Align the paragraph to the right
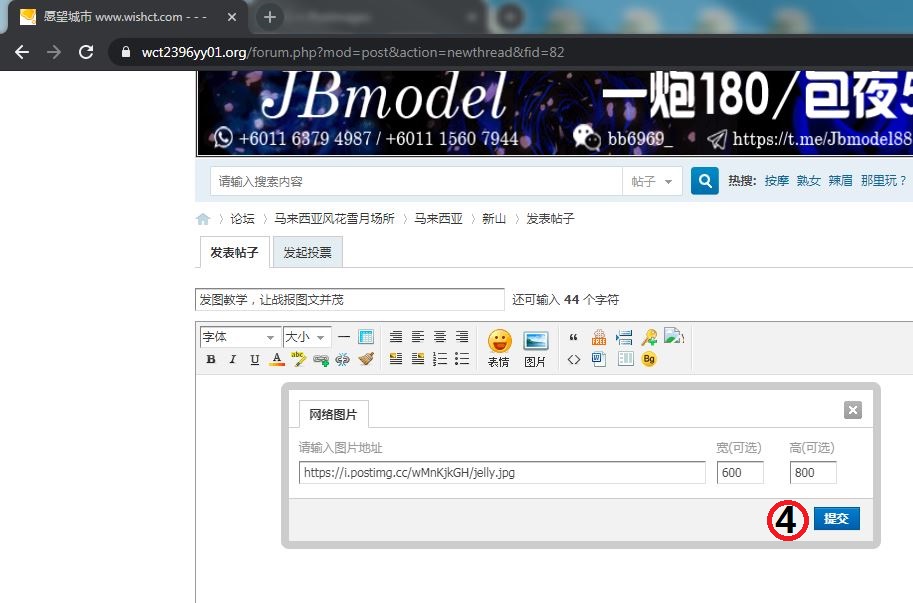This screenshot has height=603, width=913. coord(462,337)
